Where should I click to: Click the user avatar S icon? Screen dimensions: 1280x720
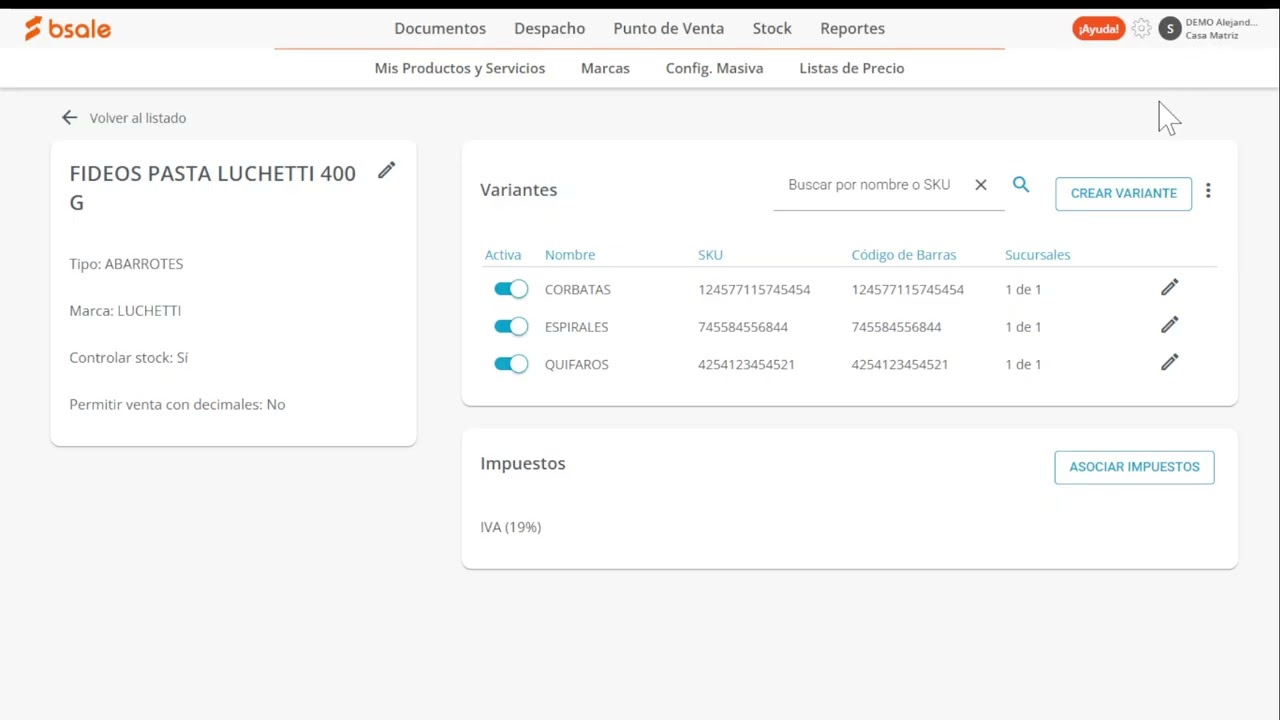(1170, 29)
